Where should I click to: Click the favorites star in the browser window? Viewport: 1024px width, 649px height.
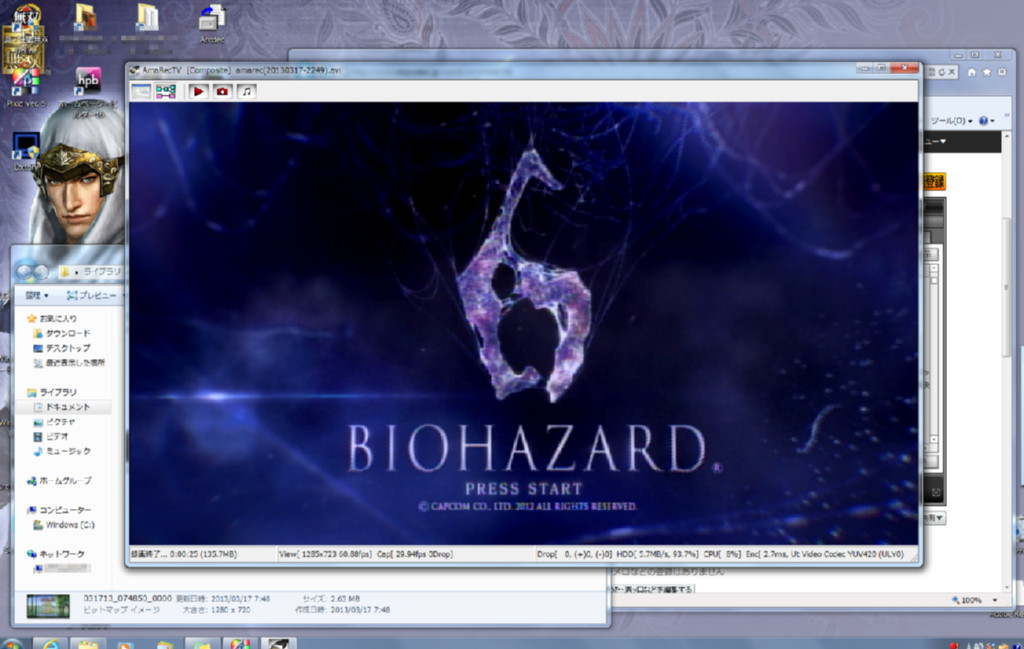coord(986,72)
